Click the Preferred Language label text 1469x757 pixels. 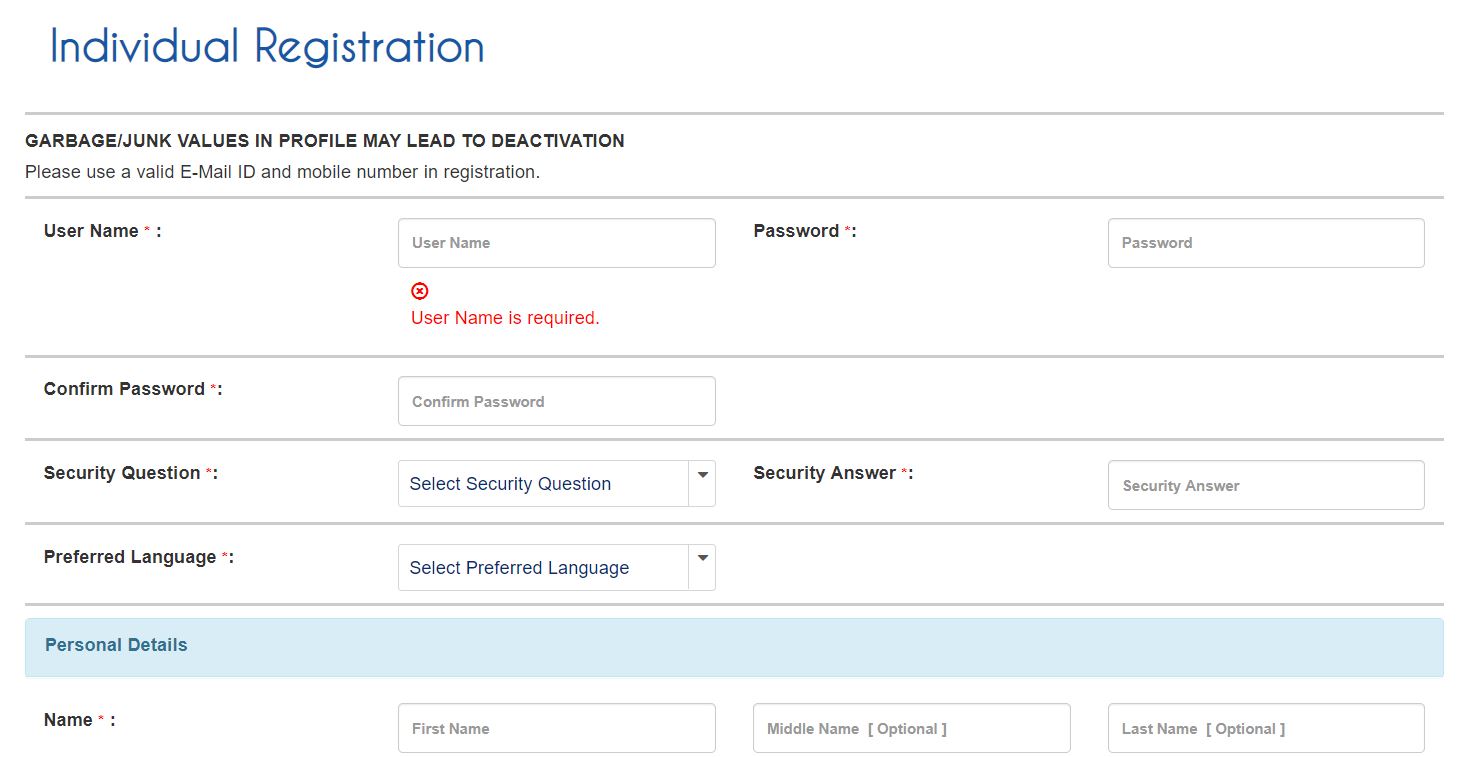point(130,557)
